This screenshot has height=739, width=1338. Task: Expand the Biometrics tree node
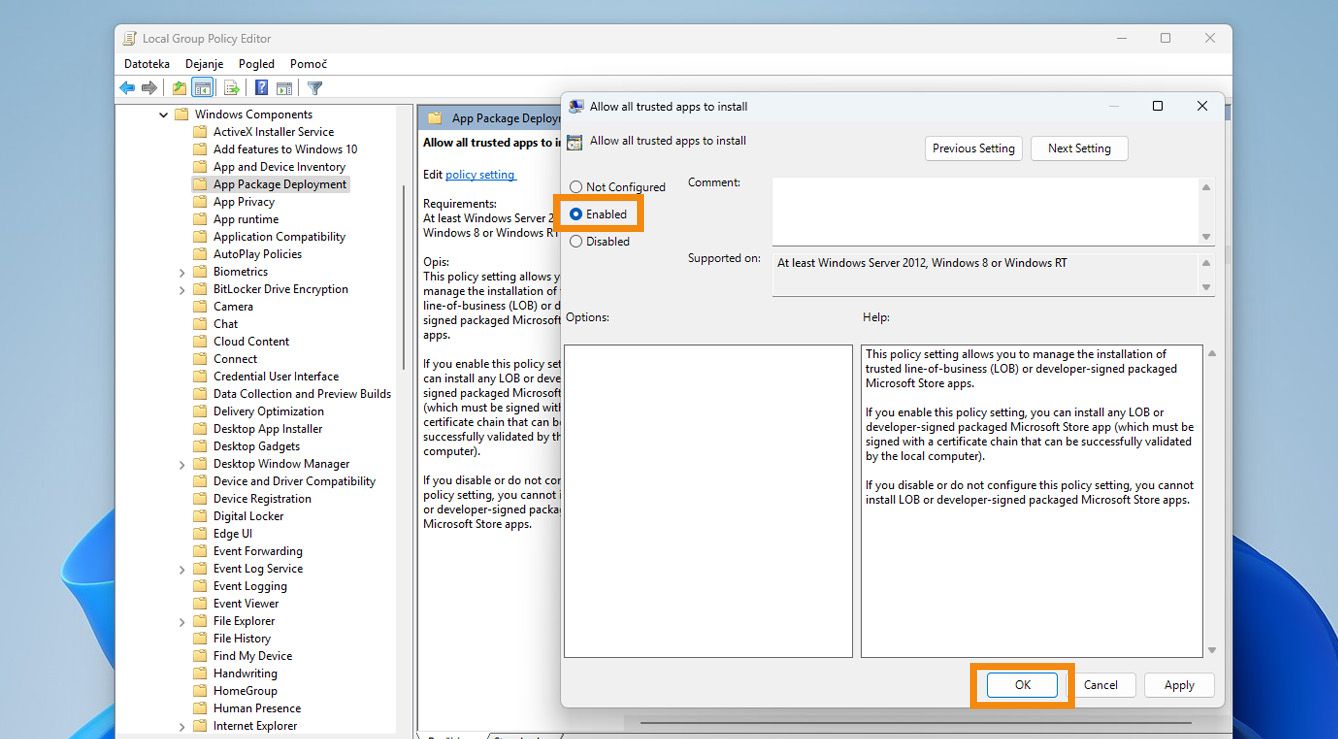[182, 272]
